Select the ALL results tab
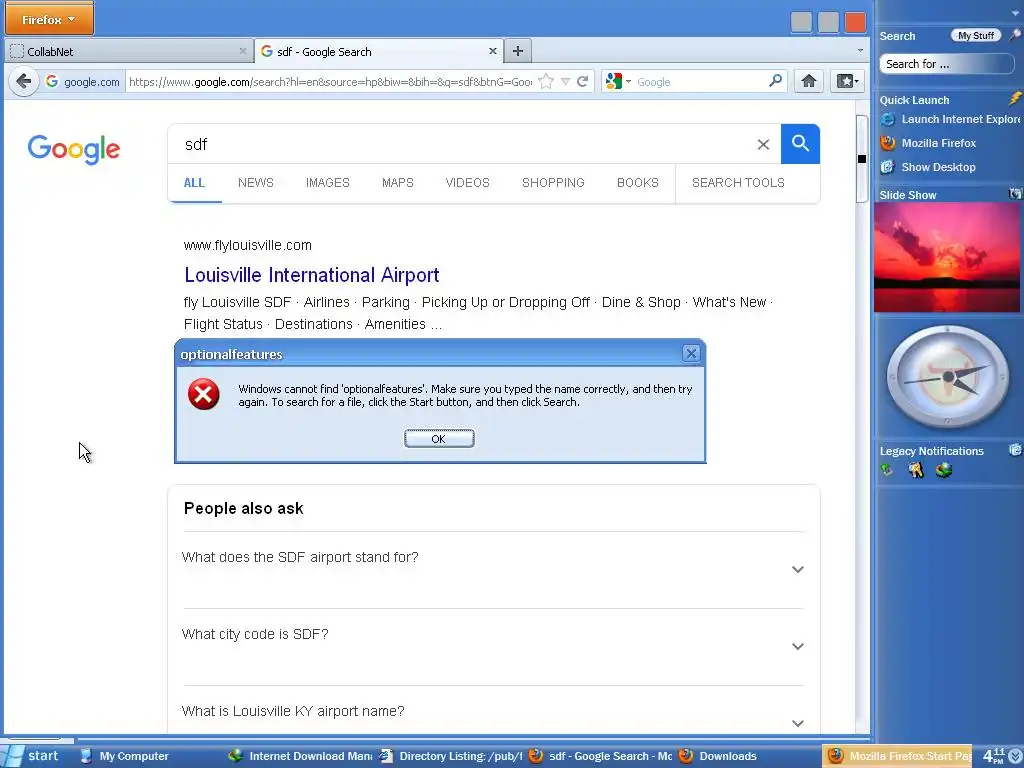1024x768 pixels. (194, 183)
